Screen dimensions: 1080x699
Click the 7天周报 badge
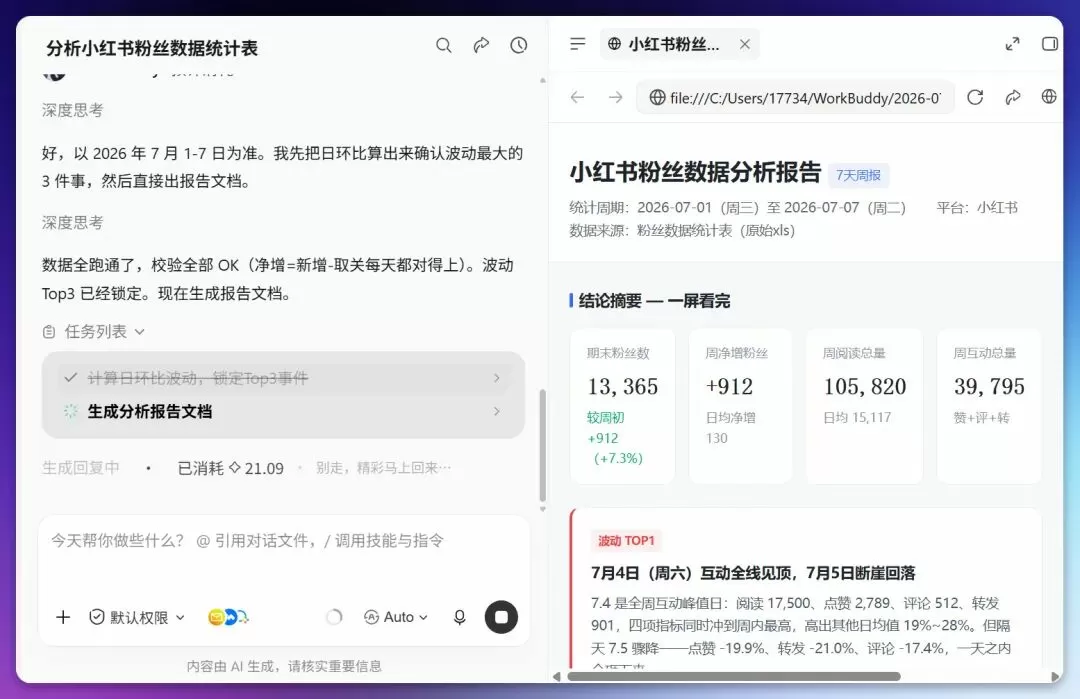tap(858, 176)
